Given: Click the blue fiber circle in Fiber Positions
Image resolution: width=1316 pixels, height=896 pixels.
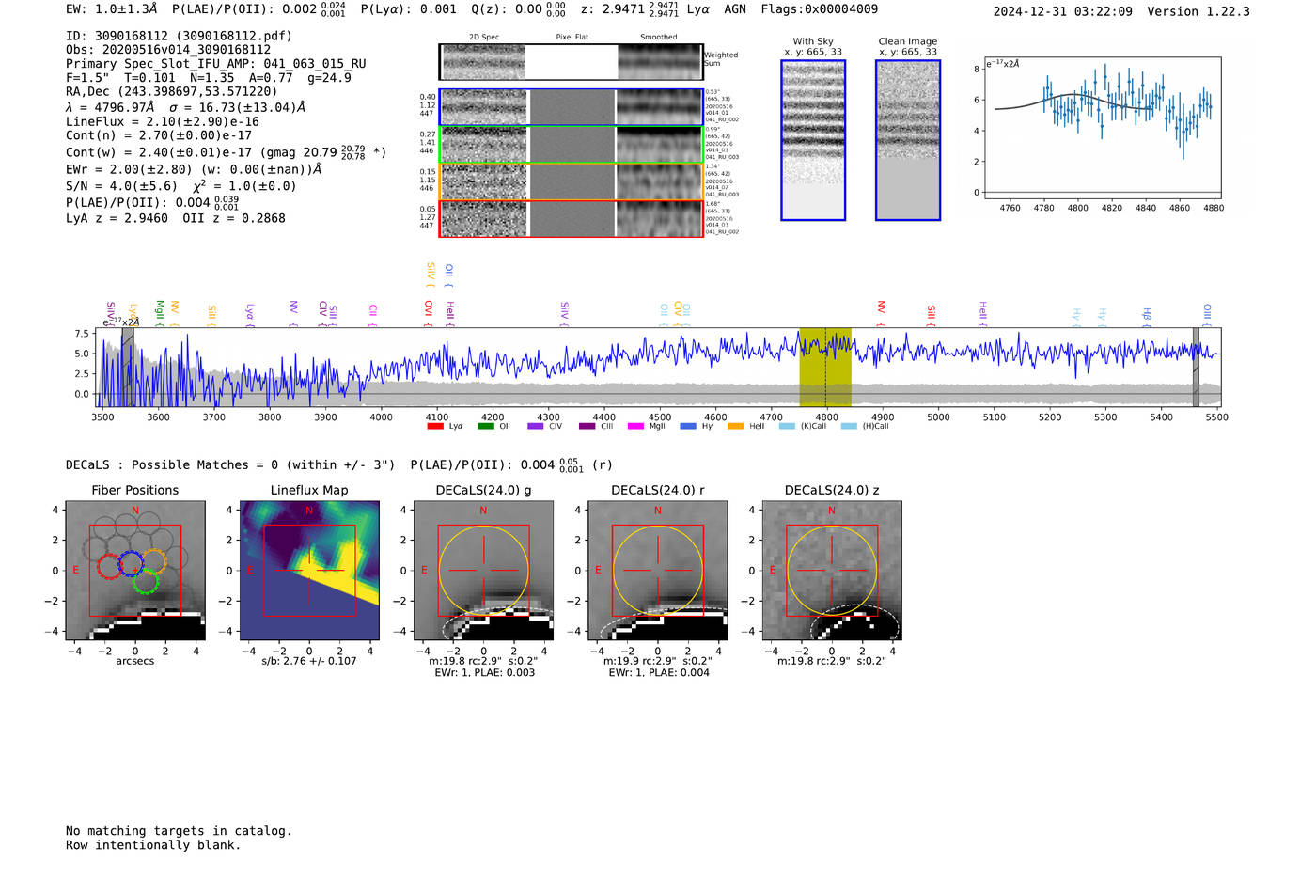Looking at the screenshot, I should click(x=131, y=563).
